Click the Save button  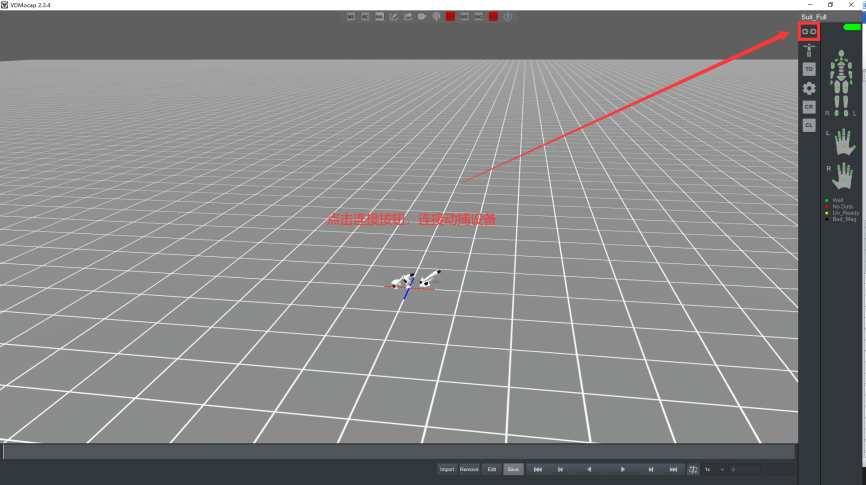click(x=513, y=469)
